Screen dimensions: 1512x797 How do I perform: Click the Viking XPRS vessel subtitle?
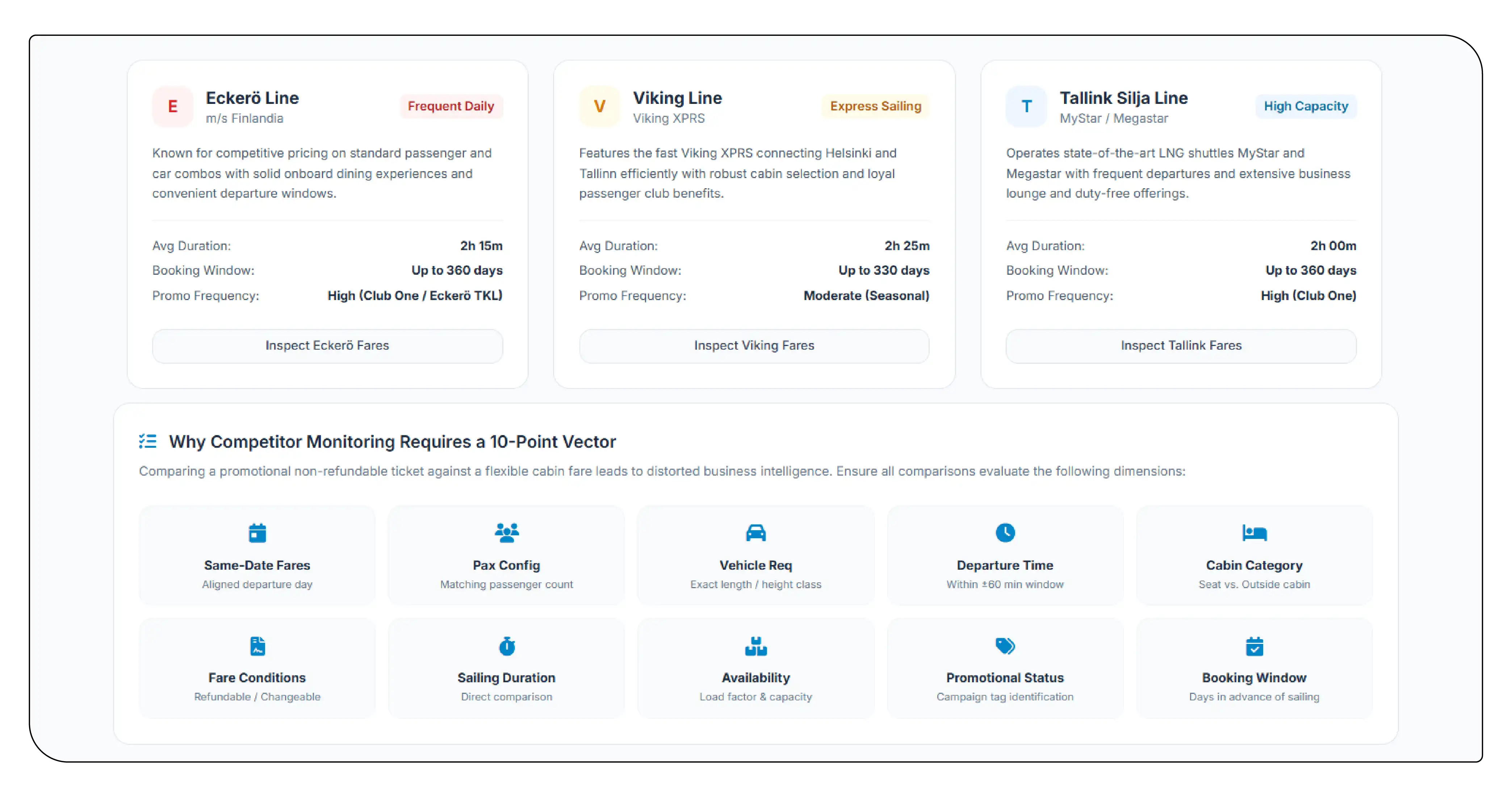point(669,118)
